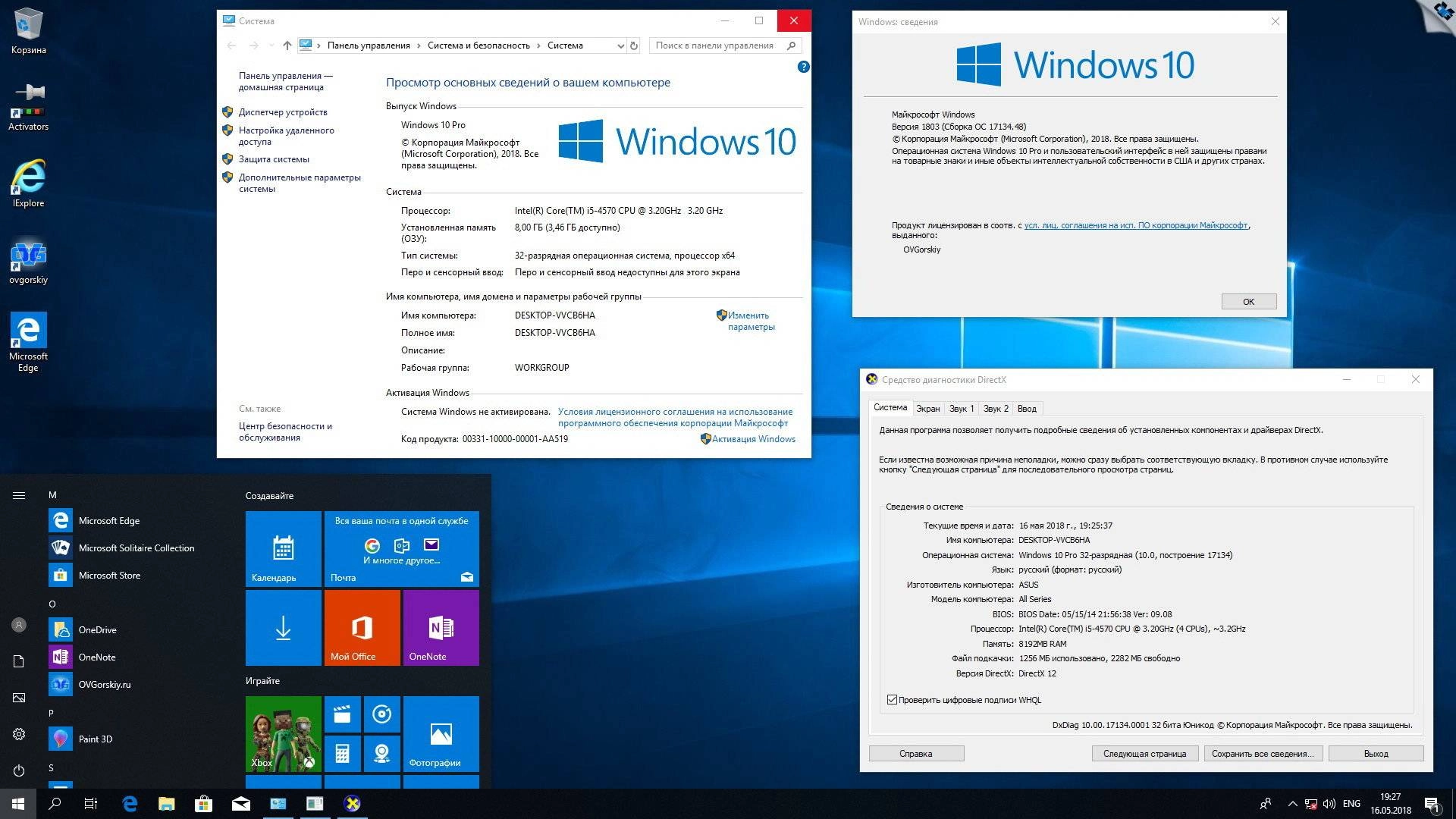Switch to the Звук 2 tab
Screen dimensions: 1456x819
(x=995, y=409)
